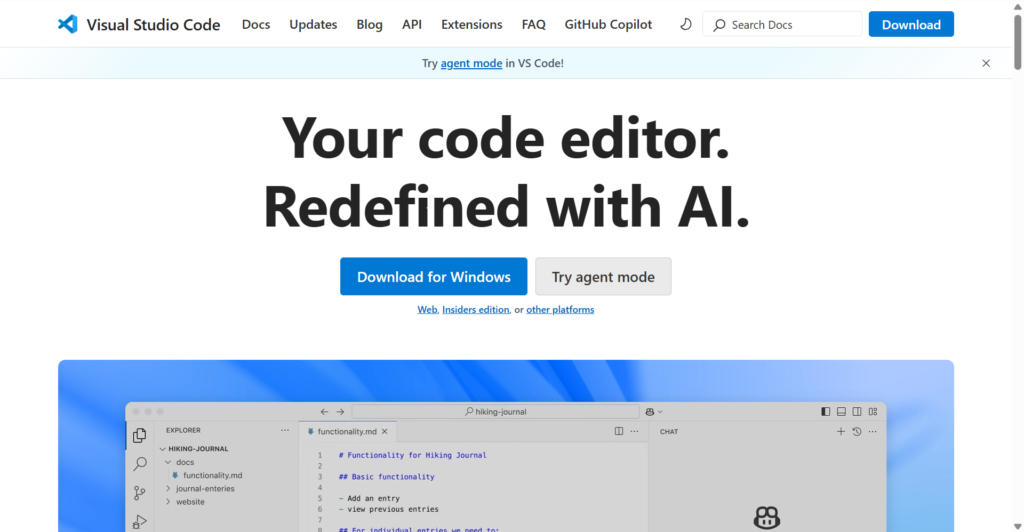Click the hero screenshot of the editor
The width and height of the screenshot is (1024, 532).
point(506,446)
